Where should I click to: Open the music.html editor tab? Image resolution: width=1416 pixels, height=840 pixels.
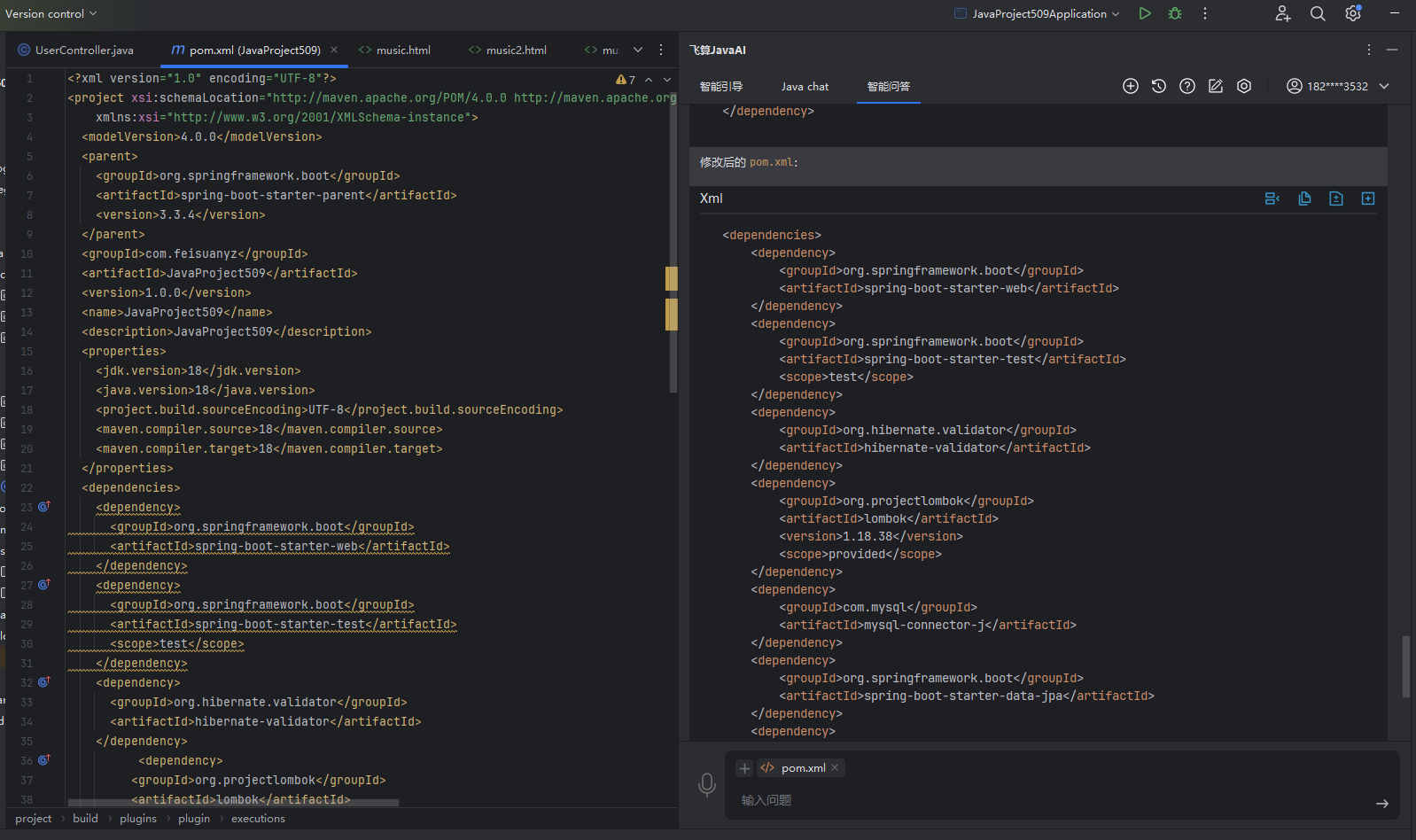coord(395,50)
